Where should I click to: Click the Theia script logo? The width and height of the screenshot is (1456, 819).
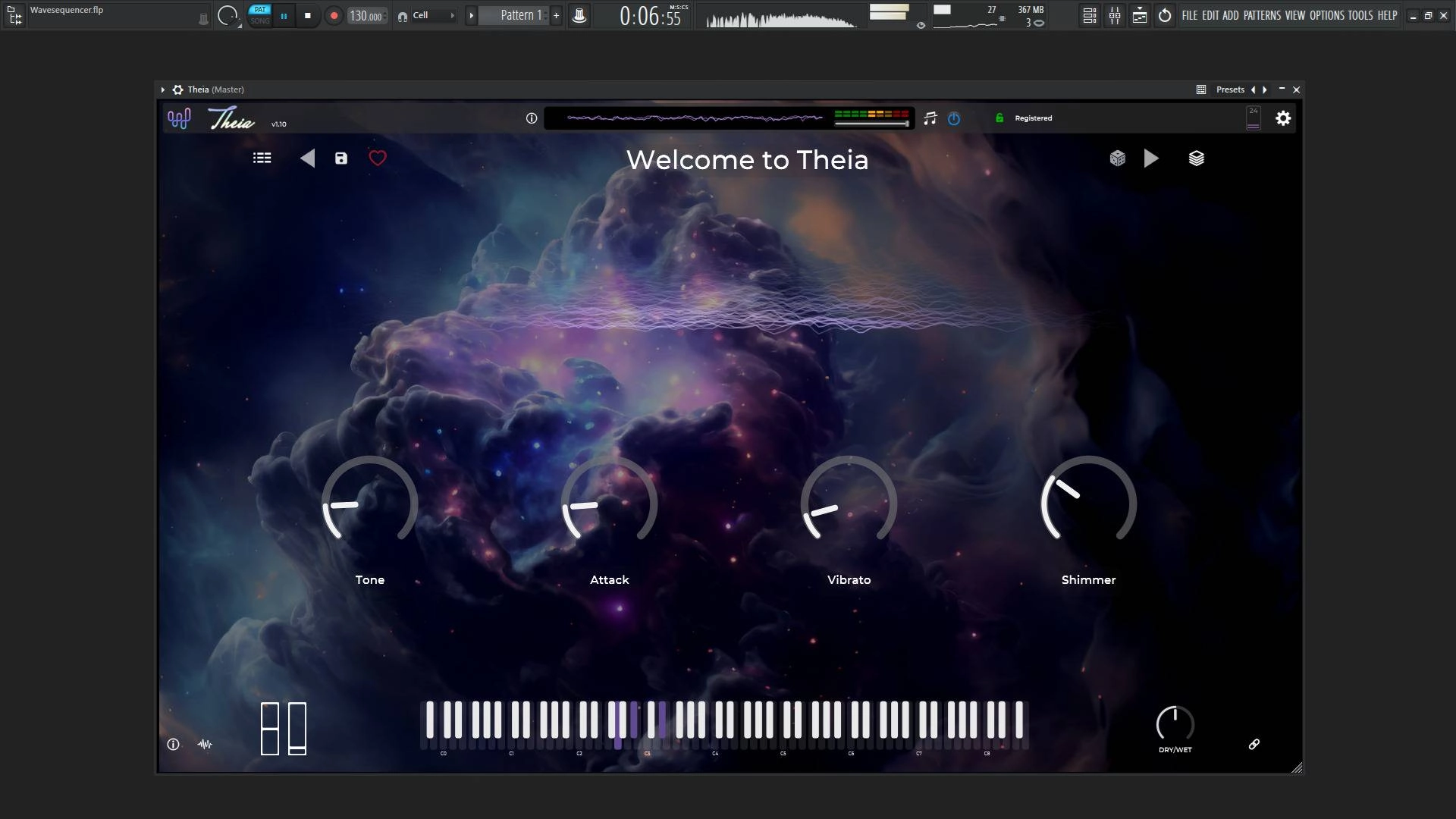click(232, 118)
